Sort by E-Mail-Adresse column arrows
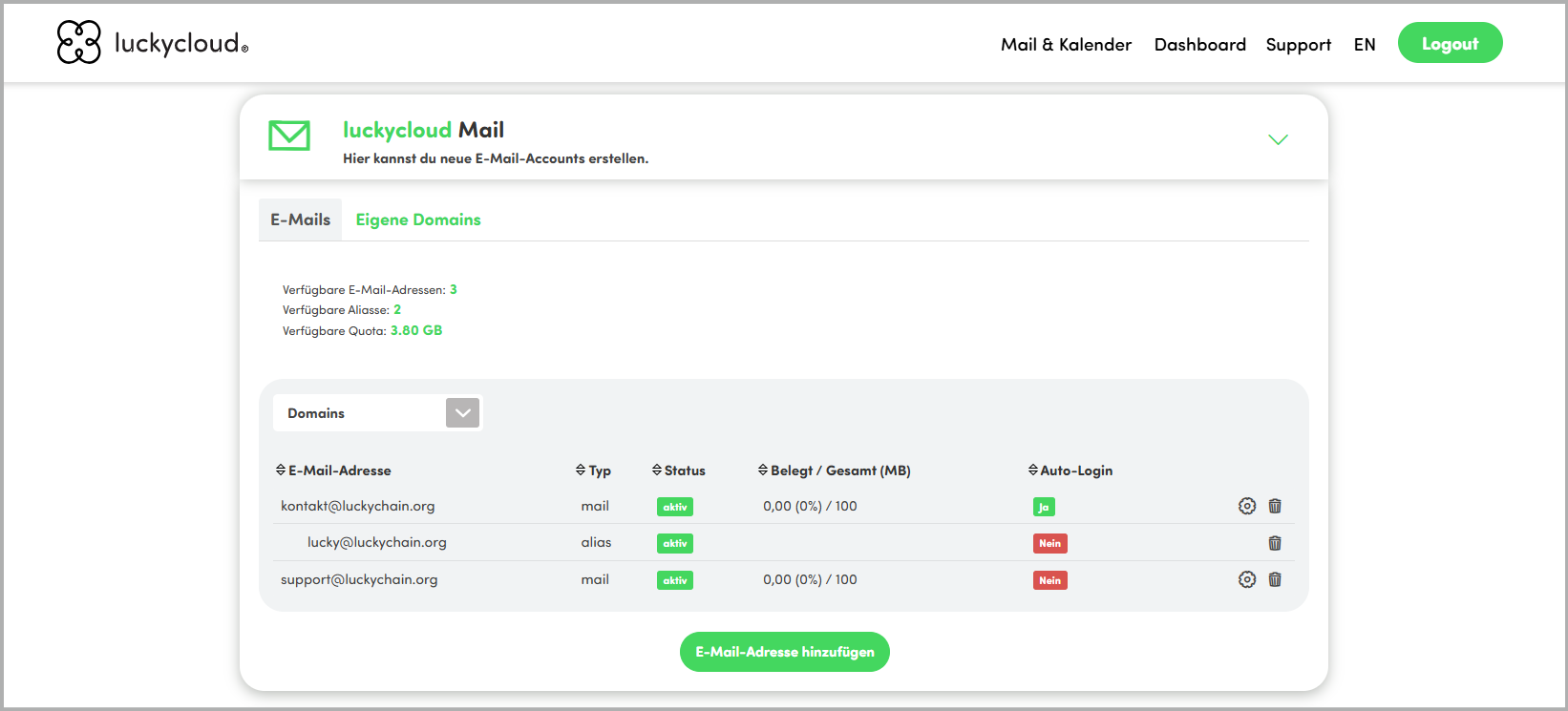 pos(281,471)
